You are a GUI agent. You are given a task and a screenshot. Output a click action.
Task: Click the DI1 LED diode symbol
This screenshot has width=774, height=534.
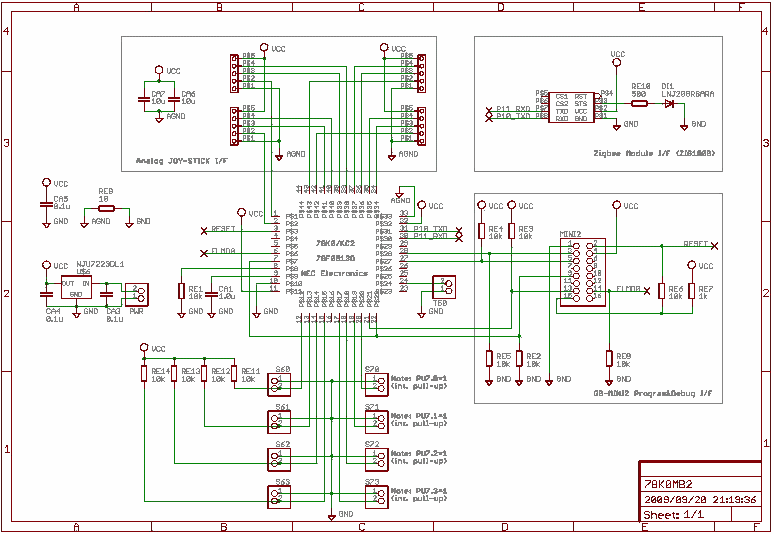point(670,103)
